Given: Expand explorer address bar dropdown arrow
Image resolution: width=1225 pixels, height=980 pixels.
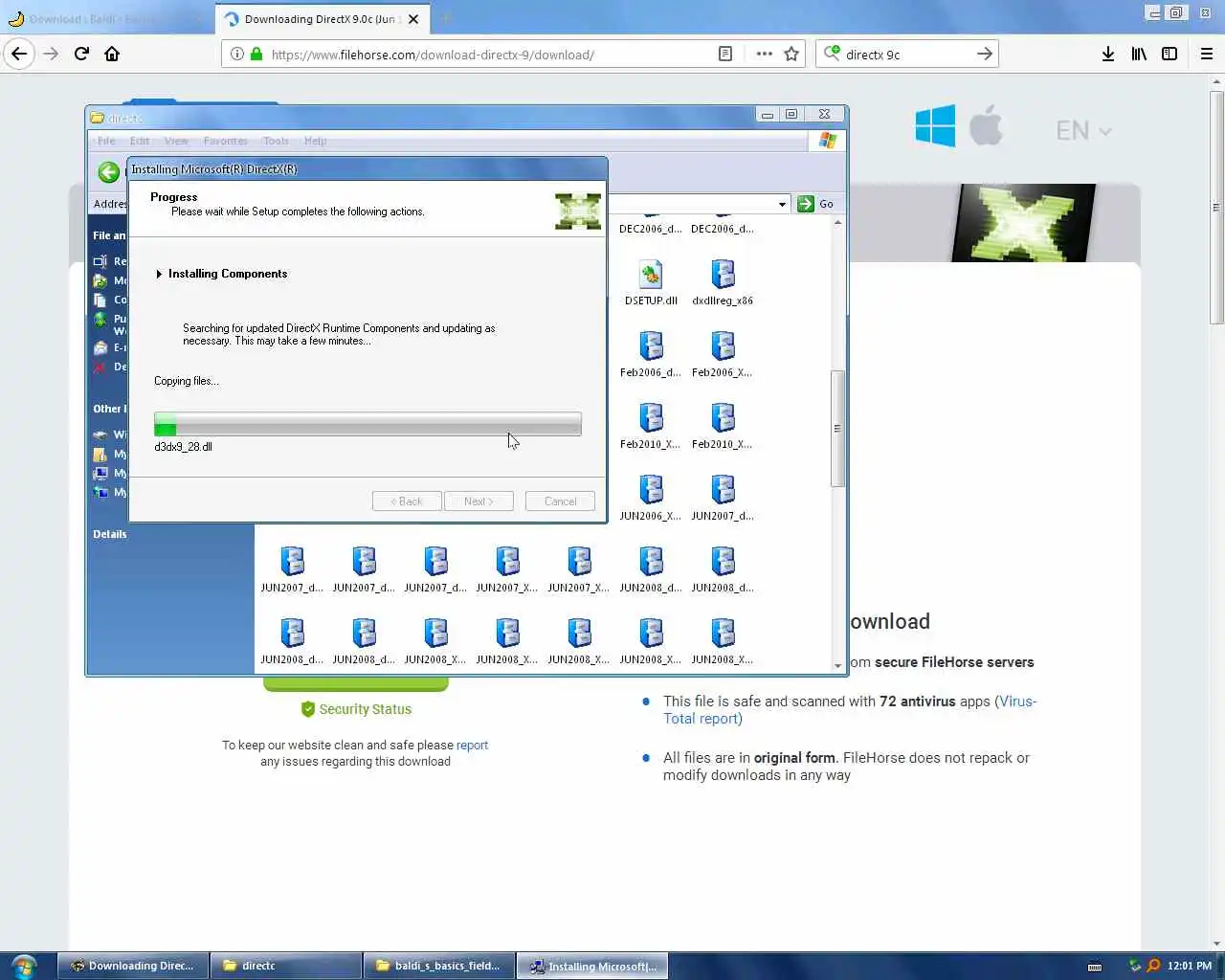Looking at the screenshot, I should [x=782, y=204].
